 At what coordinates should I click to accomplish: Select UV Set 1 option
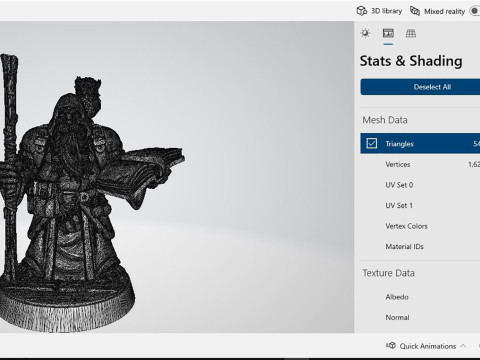420,206
